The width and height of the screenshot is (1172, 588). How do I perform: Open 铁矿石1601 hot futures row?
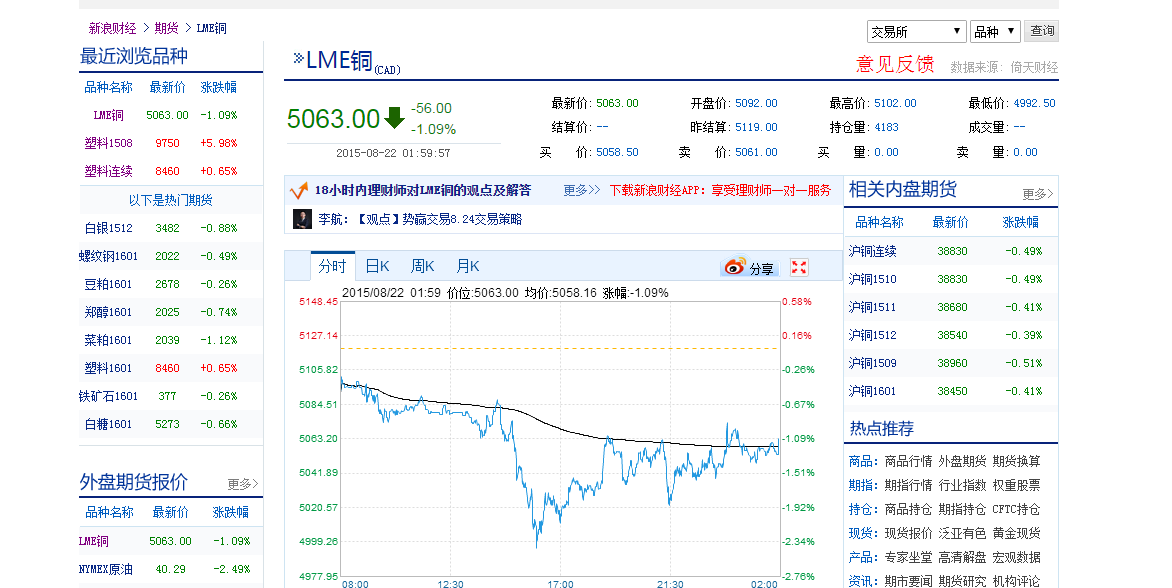(108, 396)
